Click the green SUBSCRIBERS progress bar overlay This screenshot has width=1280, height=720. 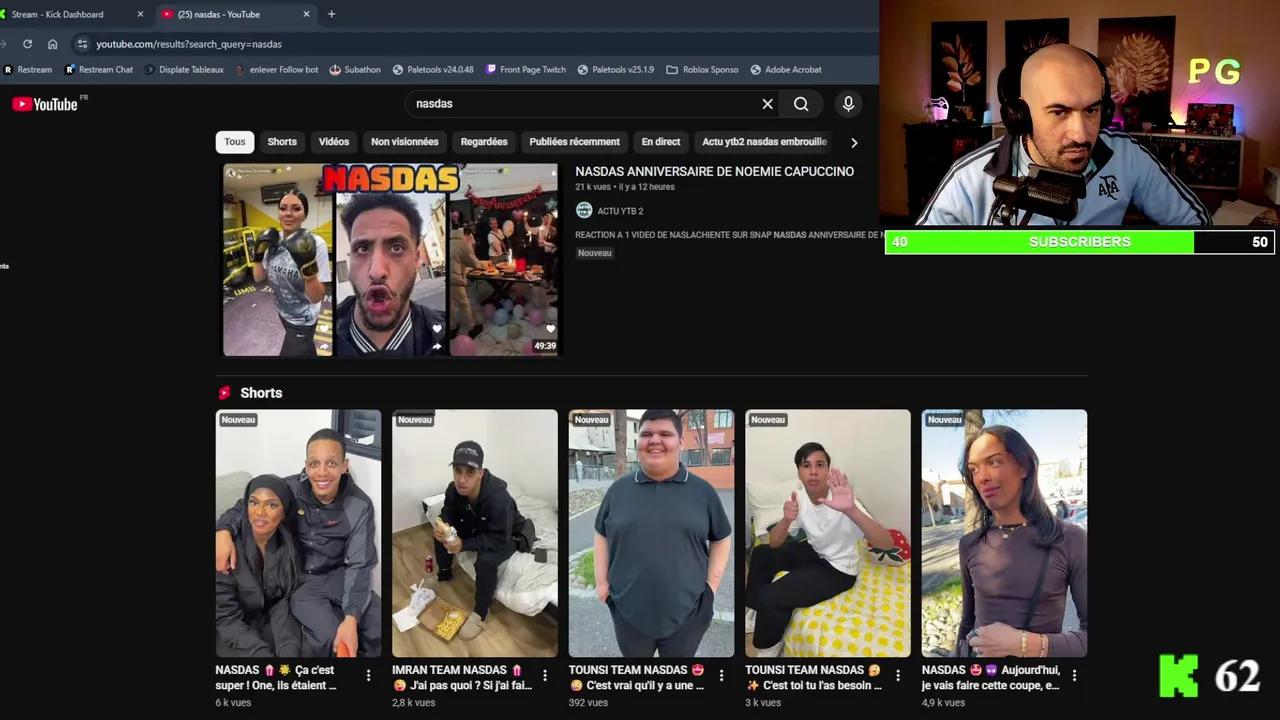click(1080, 242)
